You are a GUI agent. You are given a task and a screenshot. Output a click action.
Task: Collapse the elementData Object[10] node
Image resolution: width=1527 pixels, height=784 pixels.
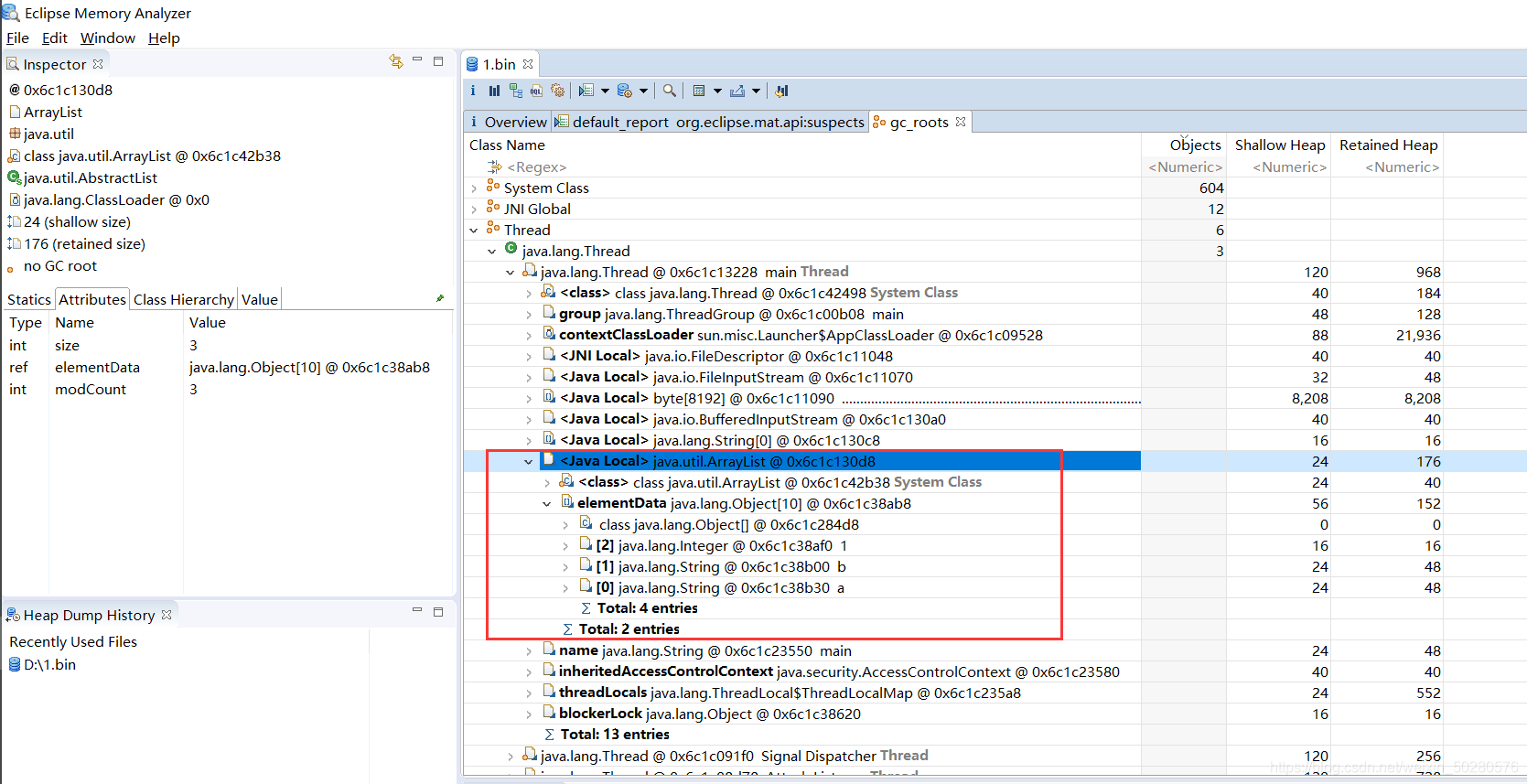[x=546, y=504]
